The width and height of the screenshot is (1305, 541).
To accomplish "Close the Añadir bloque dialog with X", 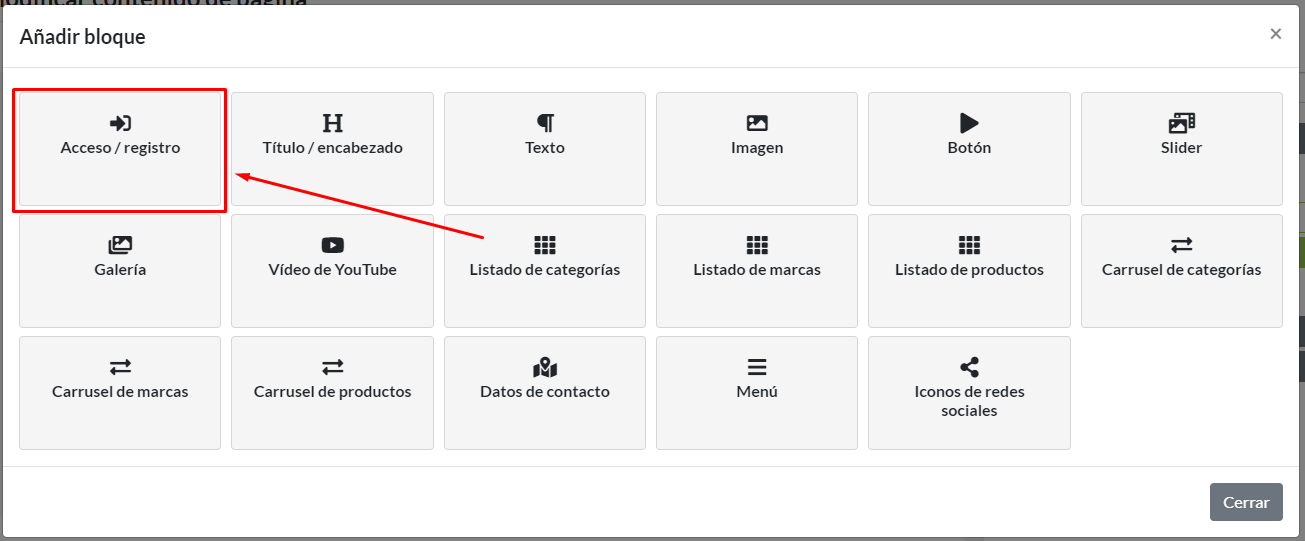I will click(1275, 34).
